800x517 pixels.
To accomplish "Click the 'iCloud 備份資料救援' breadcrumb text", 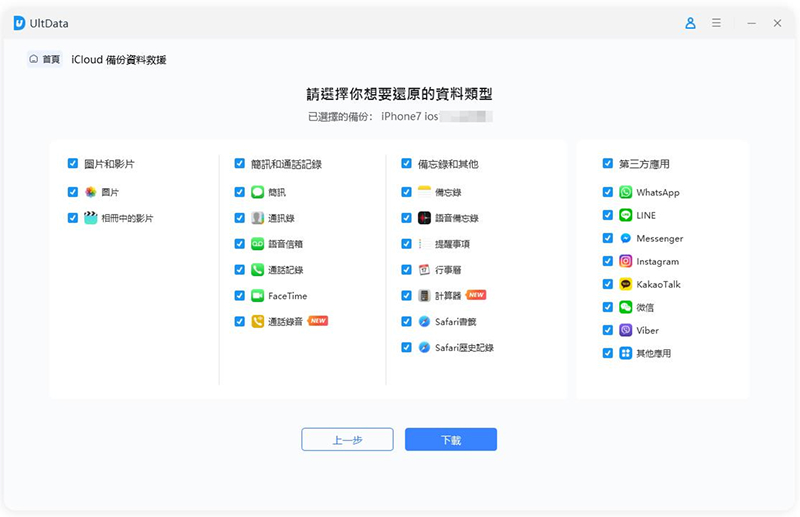I will (x=119, y=60).
